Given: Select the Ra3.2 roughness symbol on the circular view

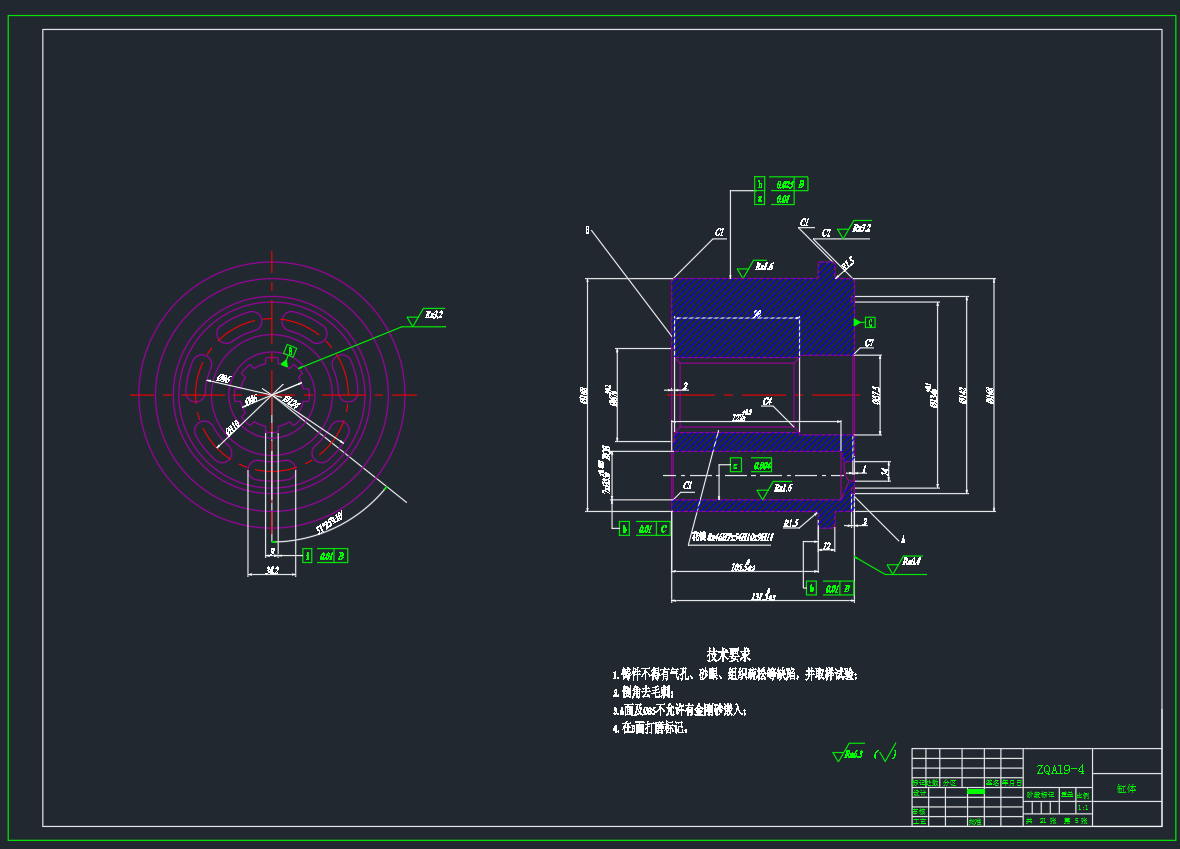Looking at the screenshot, I should [x=426, y=317].
